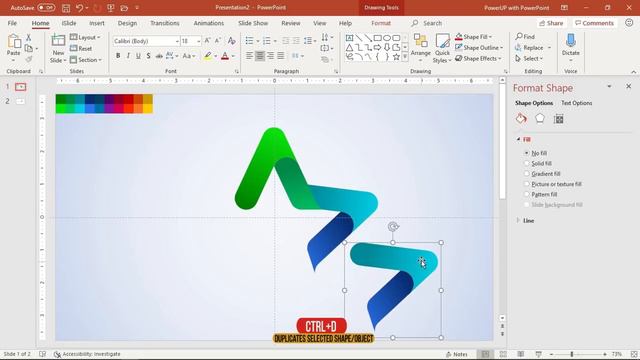Align text left

click(249, 56)
